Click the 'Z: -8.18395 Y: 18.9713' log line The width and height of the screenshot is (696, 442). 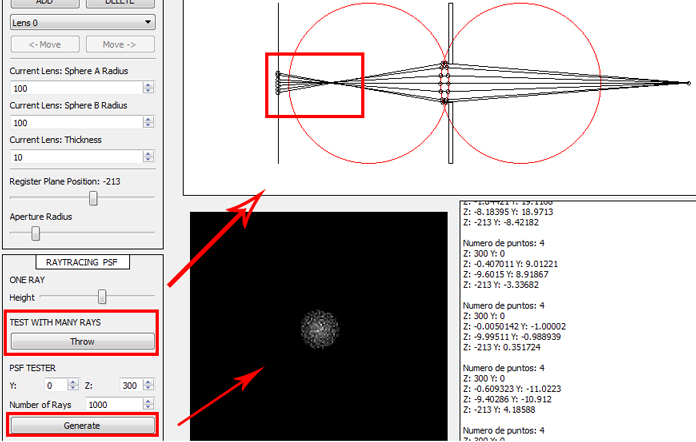pos(508,212)
